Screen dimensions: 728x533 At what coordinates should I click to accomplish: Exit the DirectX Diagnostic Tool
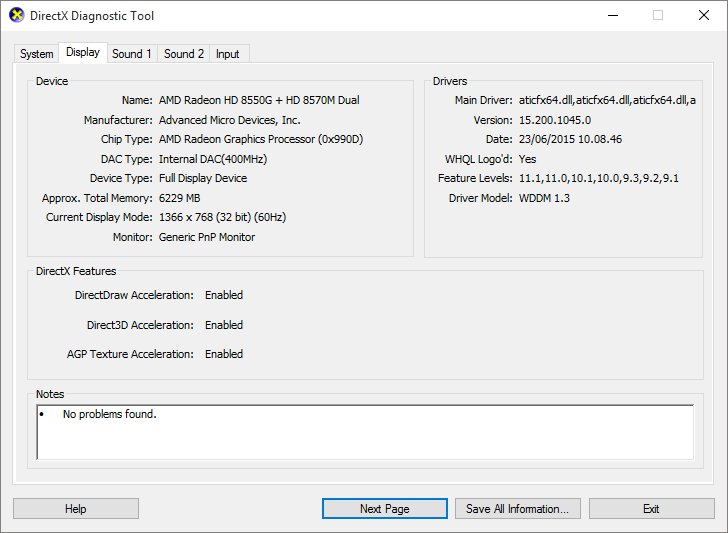click(x=650, y=509)
